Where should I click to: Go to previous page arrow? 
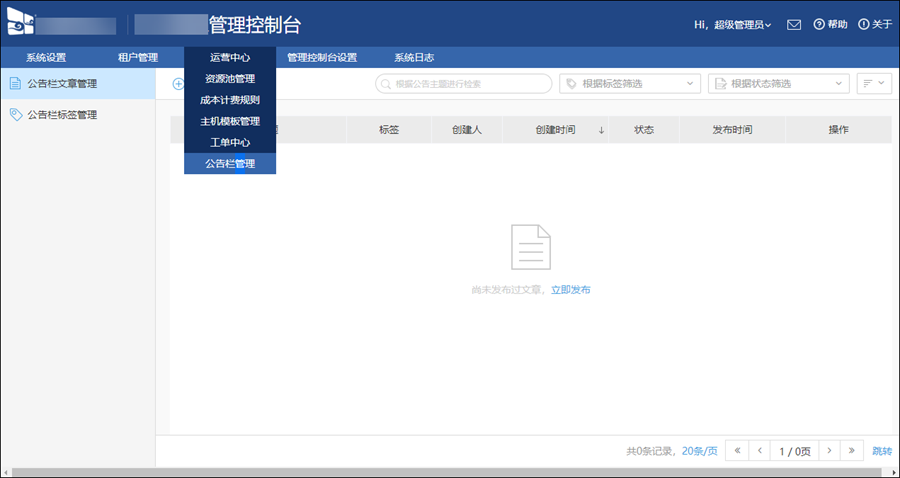(759, 450)
